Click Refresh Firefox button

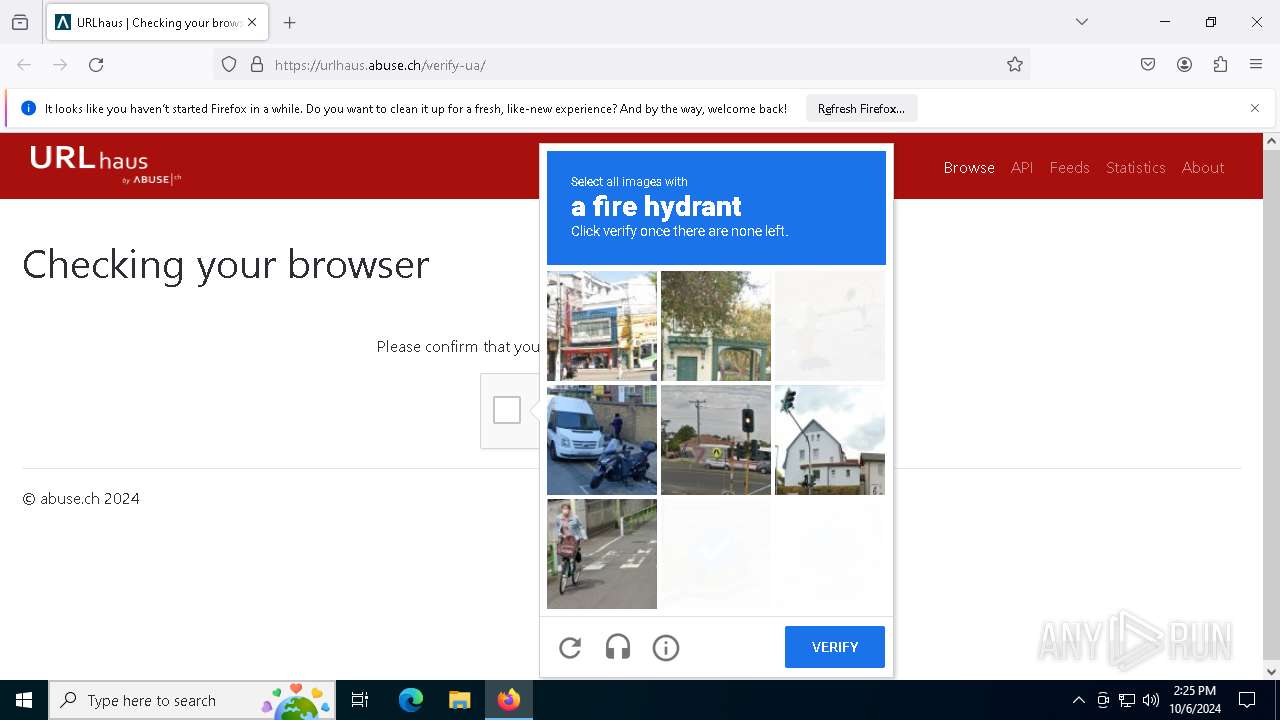click(x=861, y=108)
